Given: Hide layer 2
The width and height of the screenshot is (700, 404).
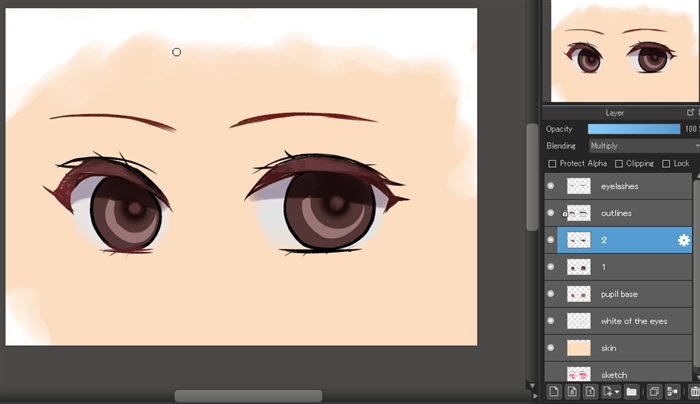Looking at the screenshot, I should click(x=551, y=240).
